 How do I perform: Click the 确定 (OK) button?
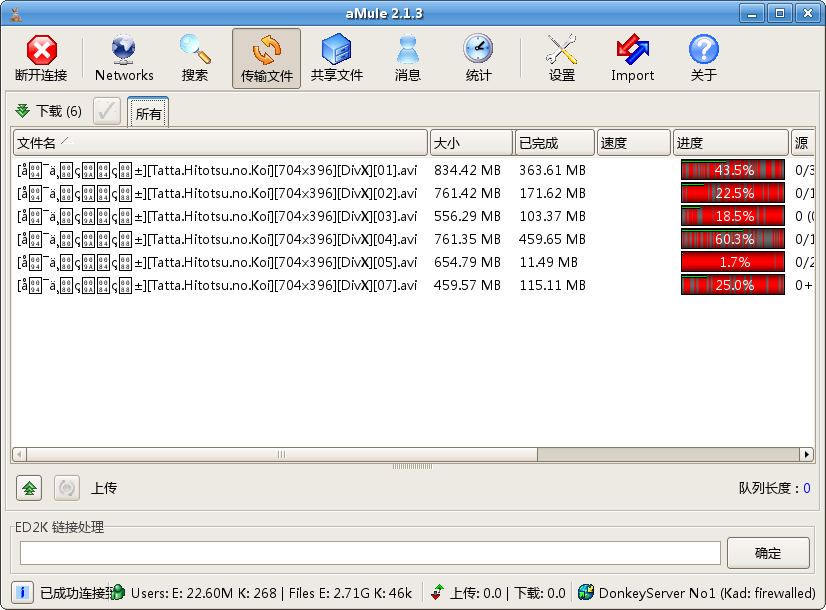pos(768,553)
